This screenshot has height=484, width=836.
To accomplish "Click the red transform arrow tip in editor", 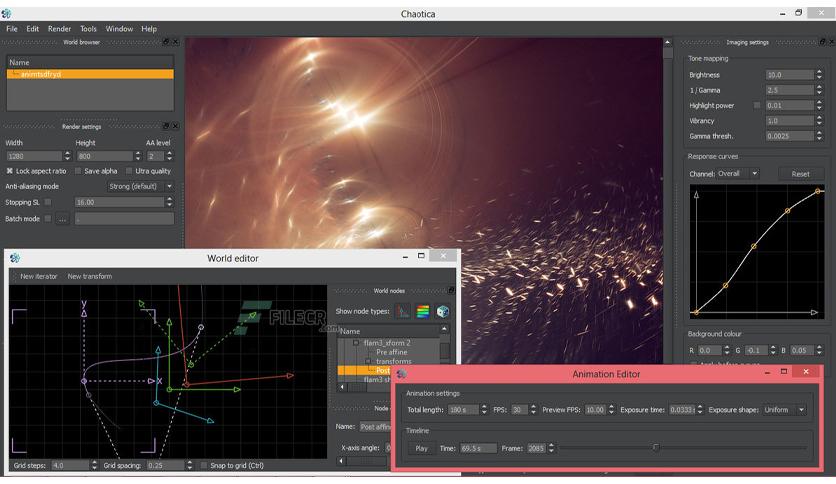I will pyautogui.click(x=290, y=375).
